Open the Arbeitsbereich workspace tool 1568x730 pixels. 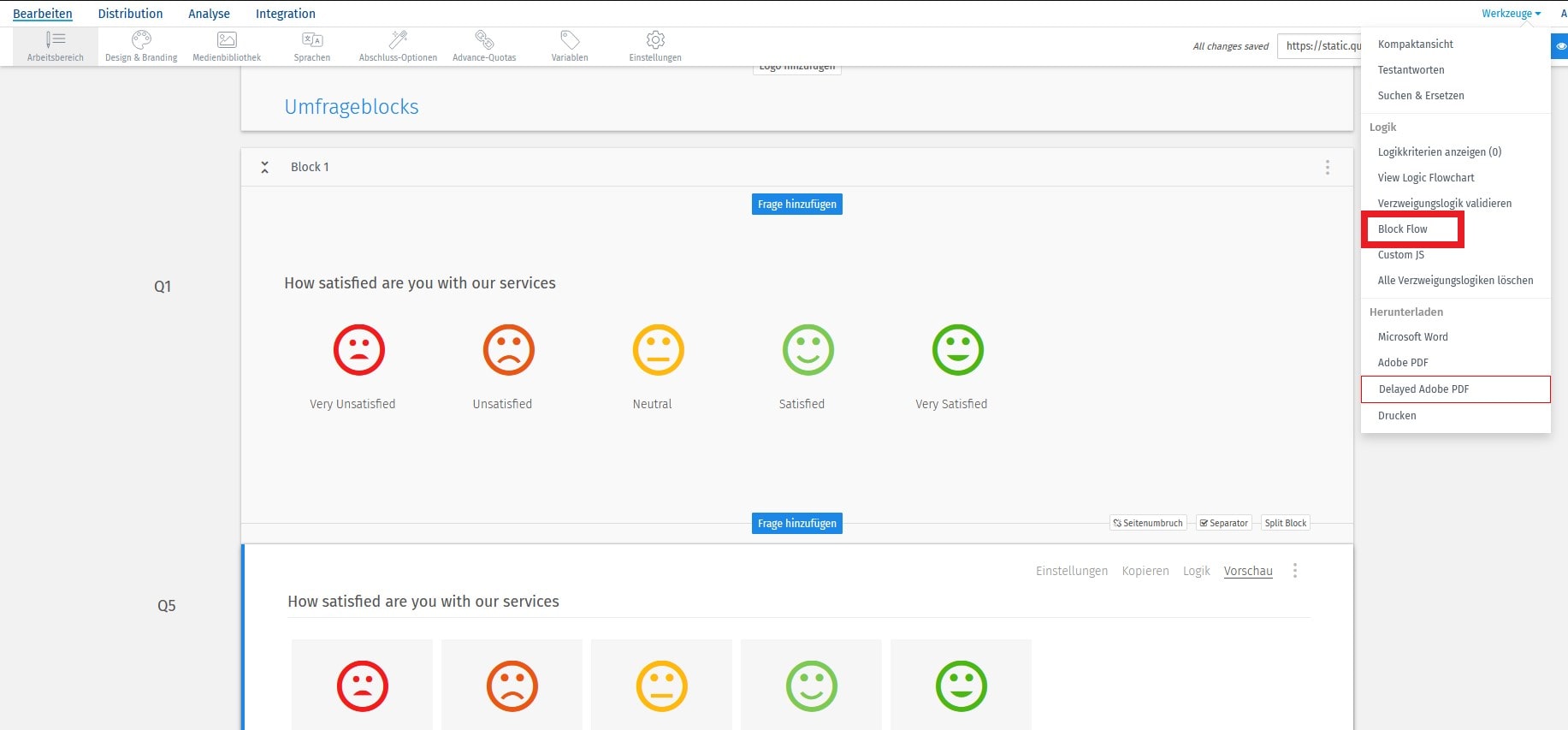tap(56, 46)
